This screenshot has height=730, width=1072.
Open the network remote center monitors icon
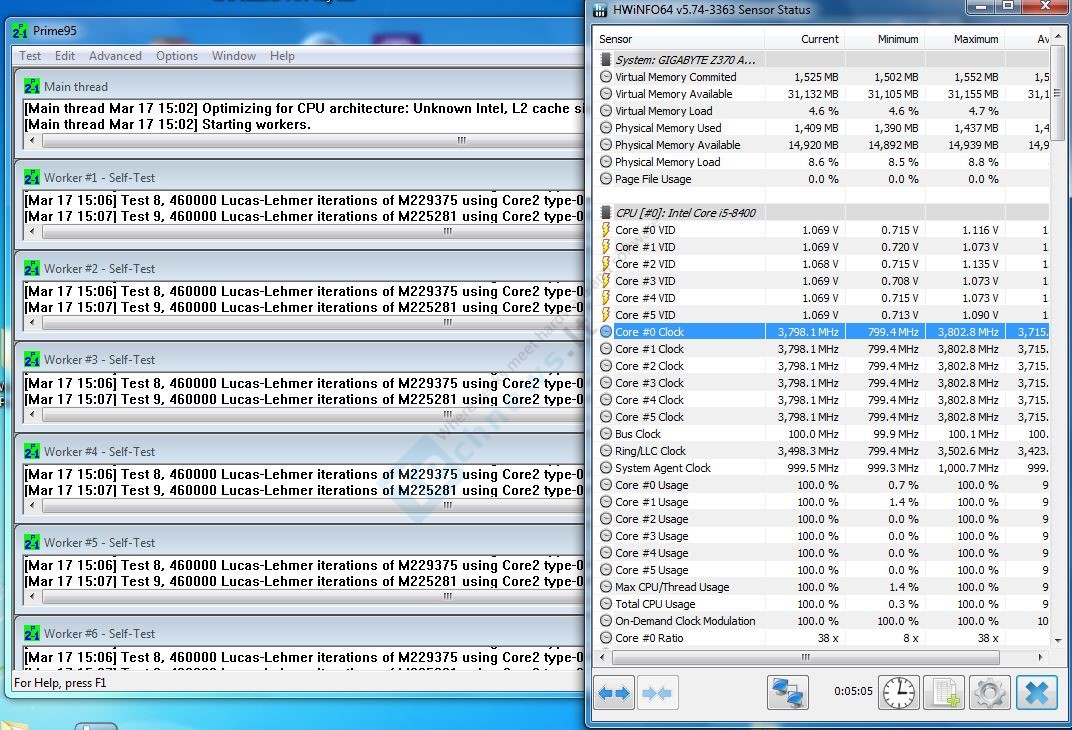tap(788, 692)
